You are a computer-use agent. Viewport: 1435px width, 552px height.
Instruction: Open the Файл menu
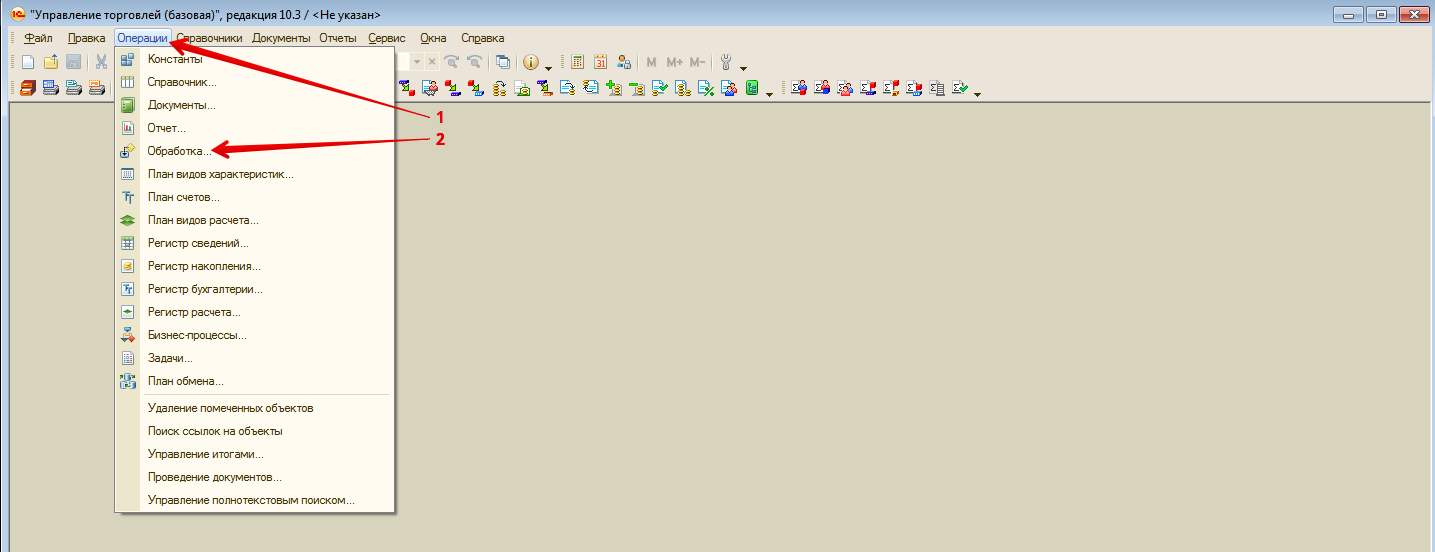(38, 38)
